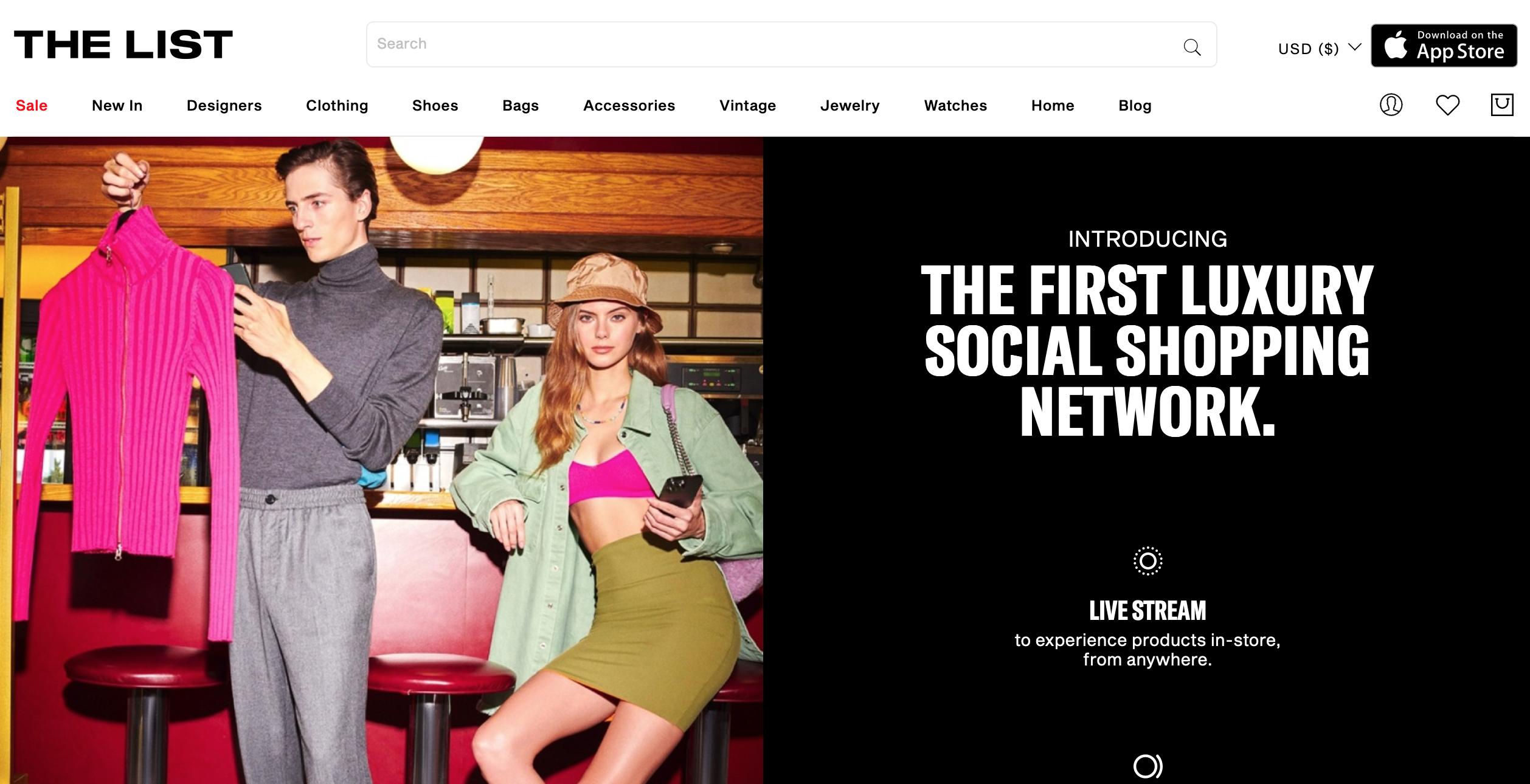Open the Designers menu

(224, 106)
